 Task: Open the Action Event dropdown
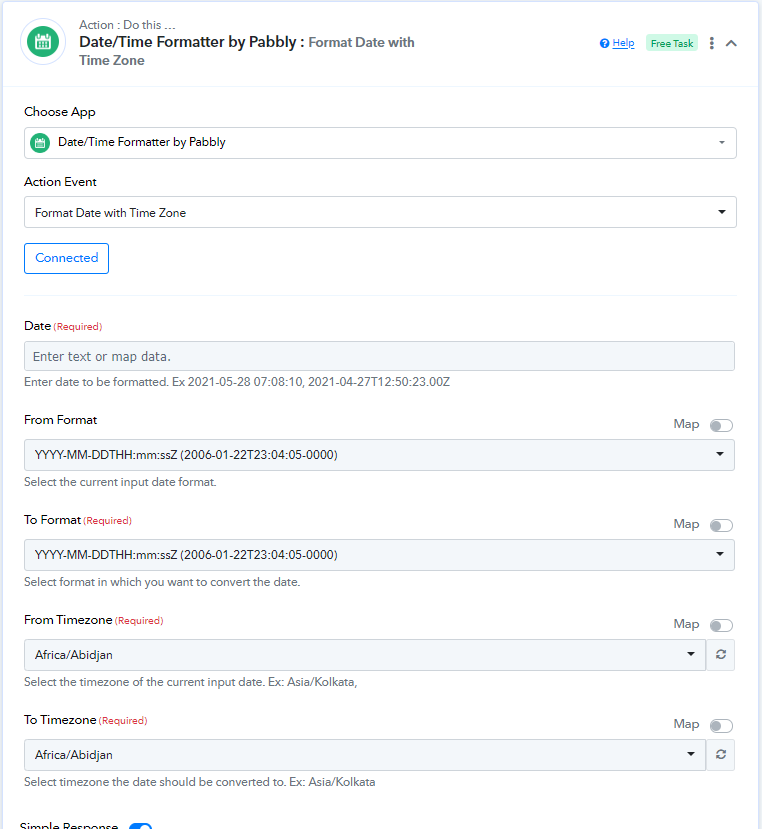[380, 213]
